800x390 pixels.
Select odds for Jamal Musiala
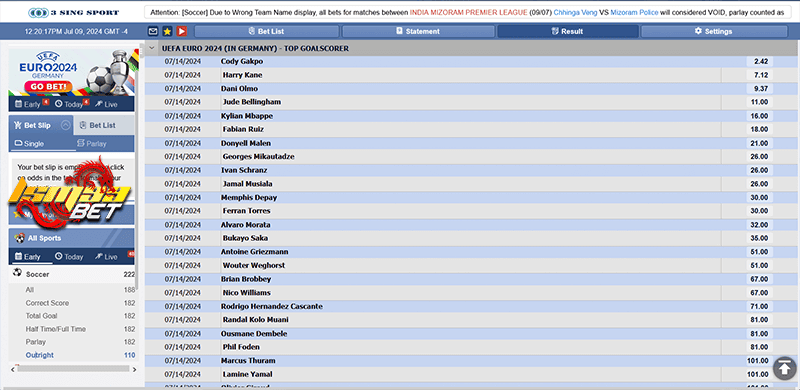coord(761,184)
